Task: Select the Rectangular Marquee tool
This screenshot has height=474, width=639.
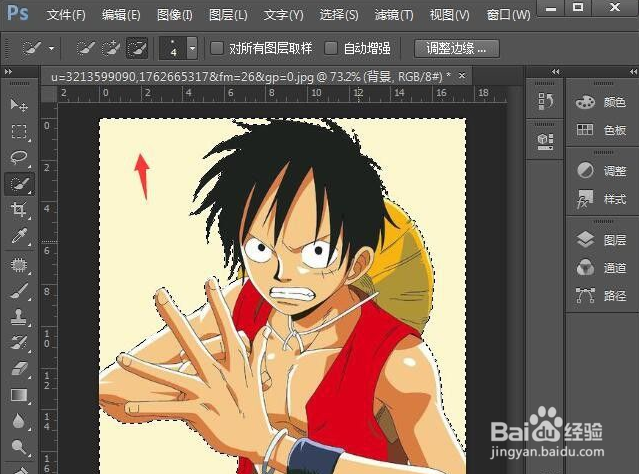Action: tap(19, 131)
